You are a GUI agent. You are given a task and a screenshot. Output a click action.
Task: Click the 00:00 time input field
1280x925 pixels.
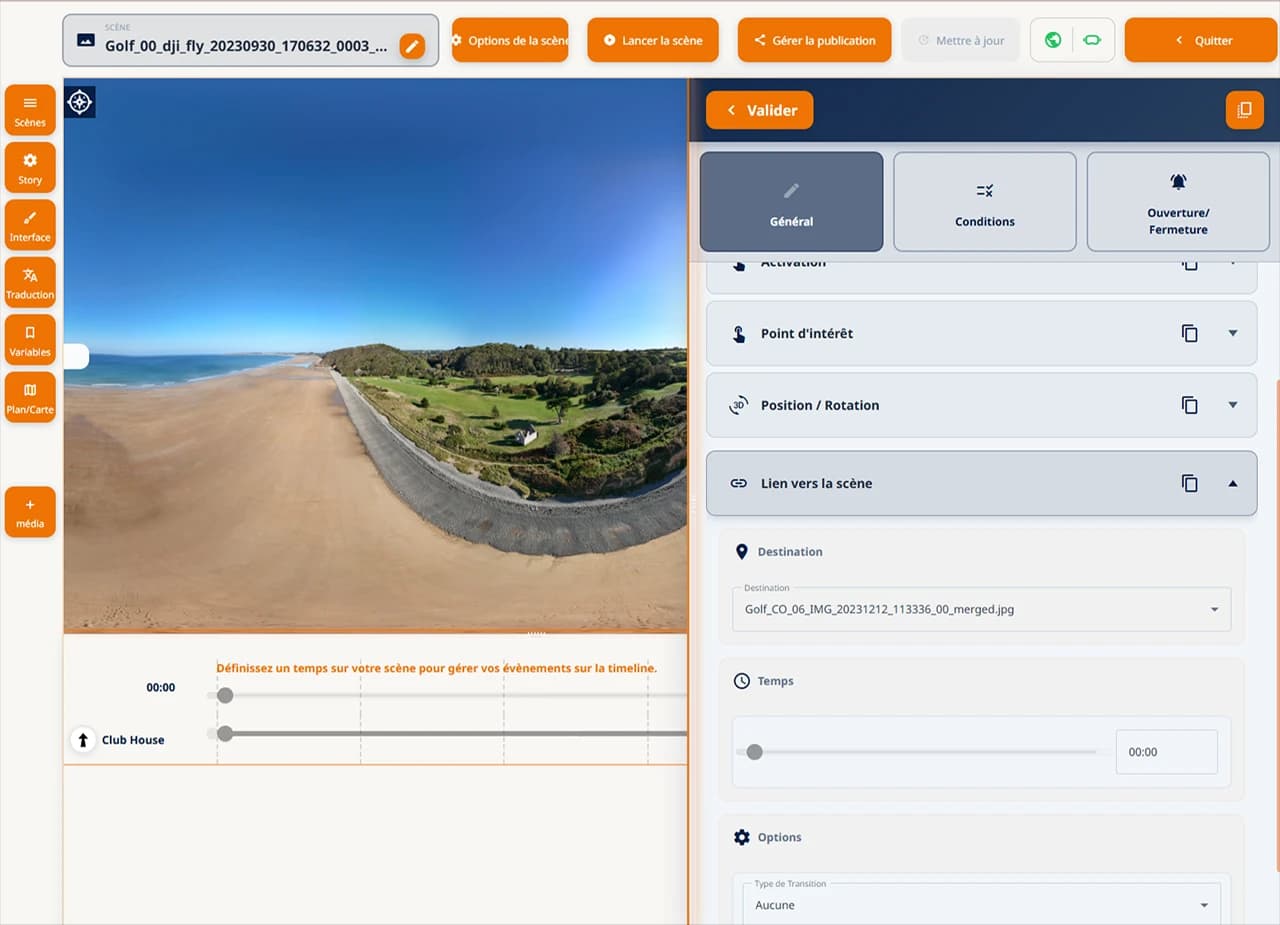[x=1166, y=751]
